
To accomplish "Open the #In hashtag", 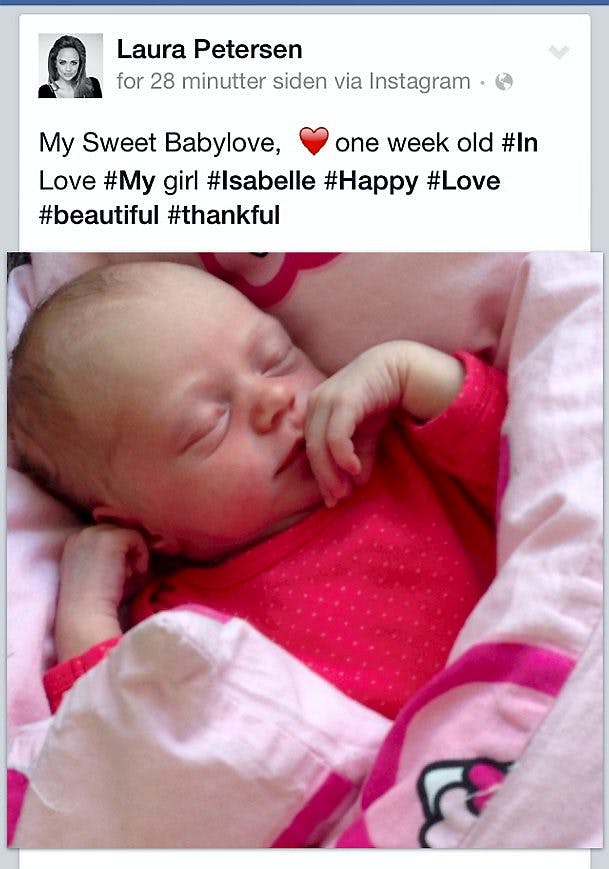I will click(x=519, y=143).
